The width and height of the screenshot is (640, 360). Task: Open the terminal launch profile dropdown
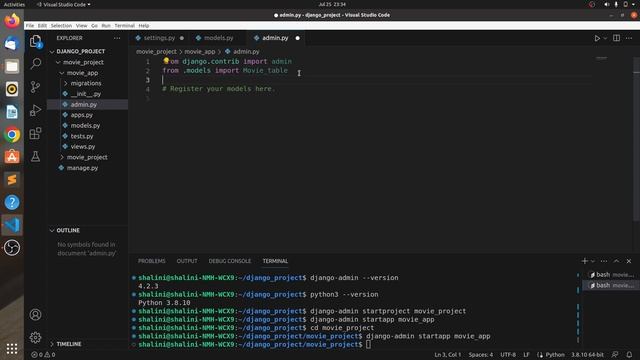pos(593,261)
